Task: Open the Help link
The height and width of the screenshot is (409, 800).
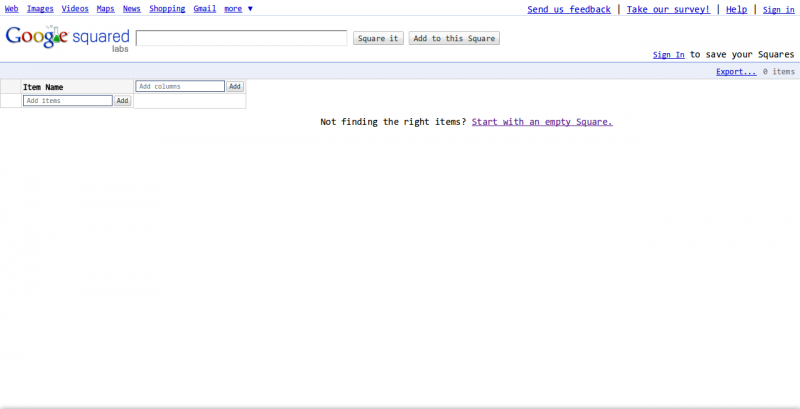Action: pos(736,9)
